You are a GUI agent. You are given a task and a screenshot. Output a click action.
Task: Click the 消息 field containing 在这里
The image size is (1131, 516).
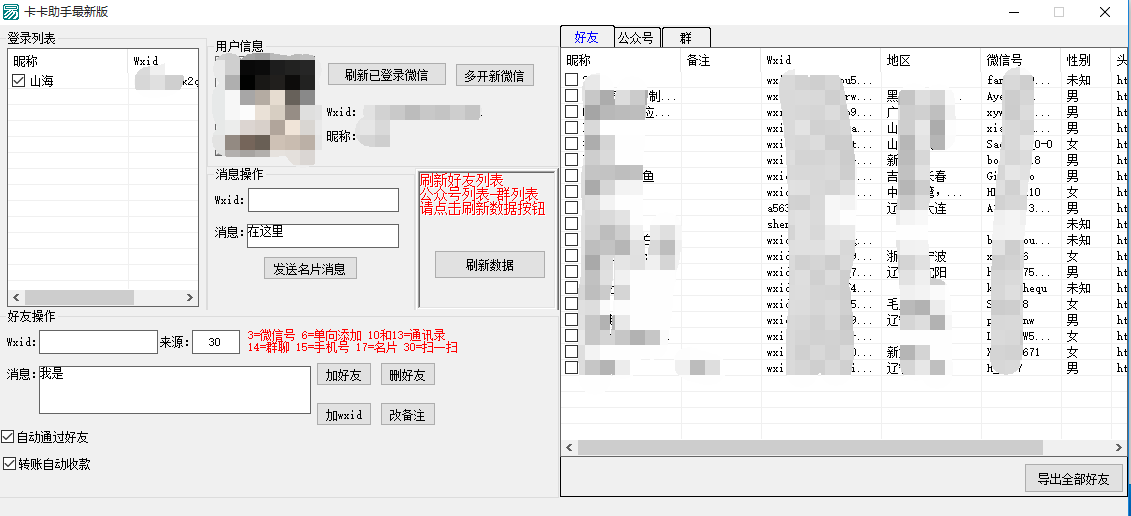(323, 236)
